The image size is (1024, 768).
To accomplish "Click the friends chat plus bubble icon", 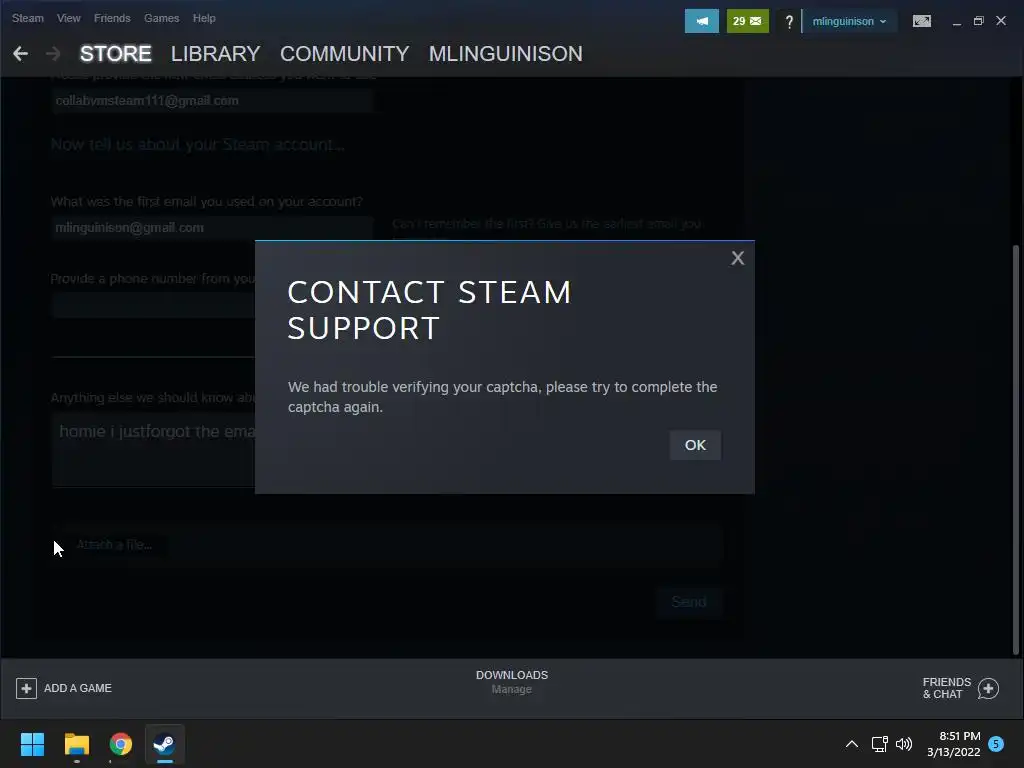I will point(988,688).
